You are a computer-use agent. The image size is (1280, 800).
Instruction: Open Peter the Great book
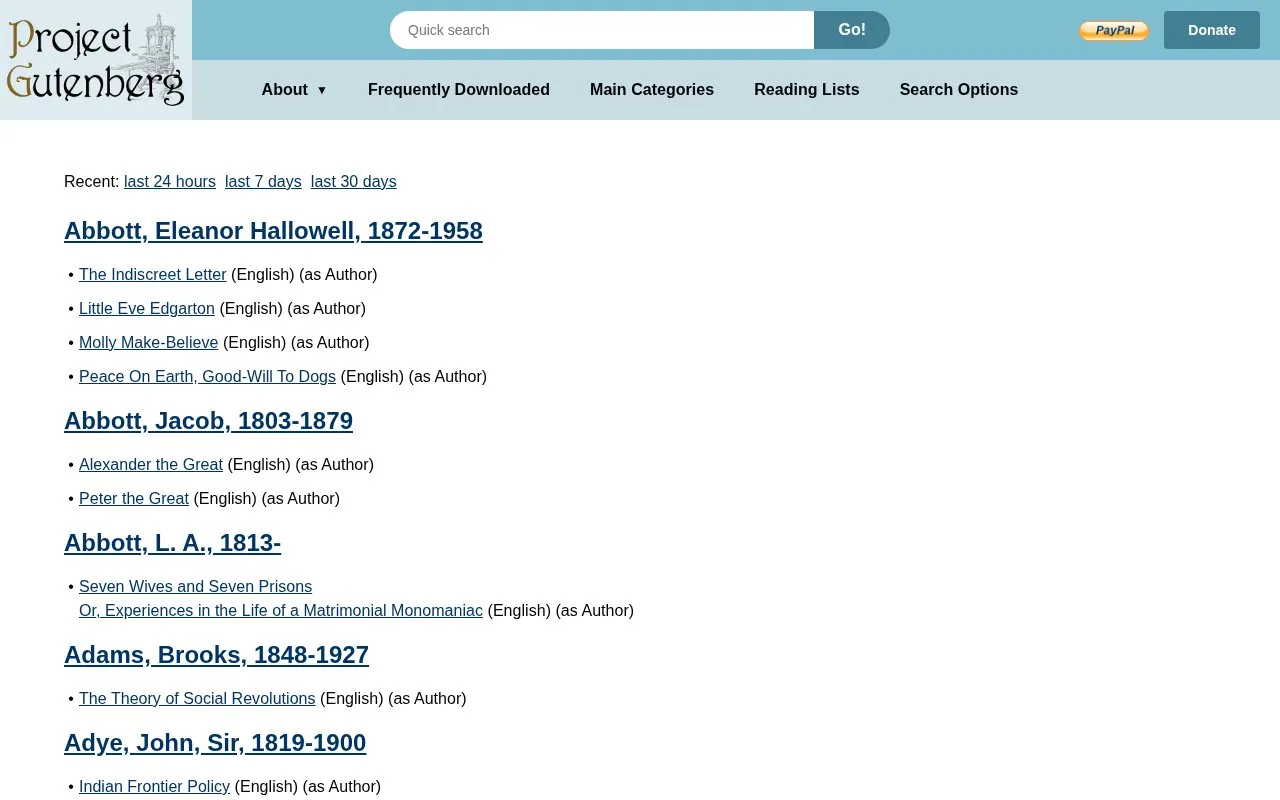pyautogui.click(x=134, y=498)
